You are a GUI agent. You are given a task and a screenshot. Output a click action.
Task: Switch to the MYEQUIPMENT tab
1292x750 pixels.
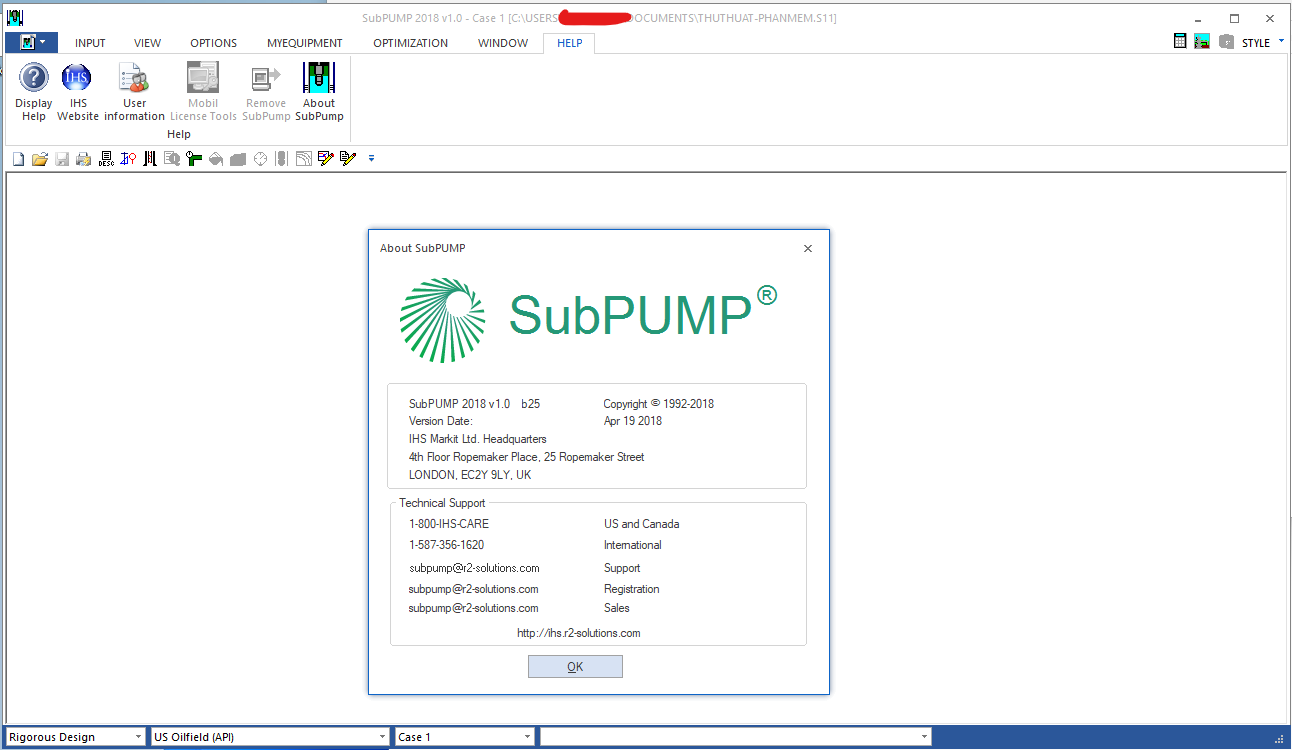click(305, 43)
